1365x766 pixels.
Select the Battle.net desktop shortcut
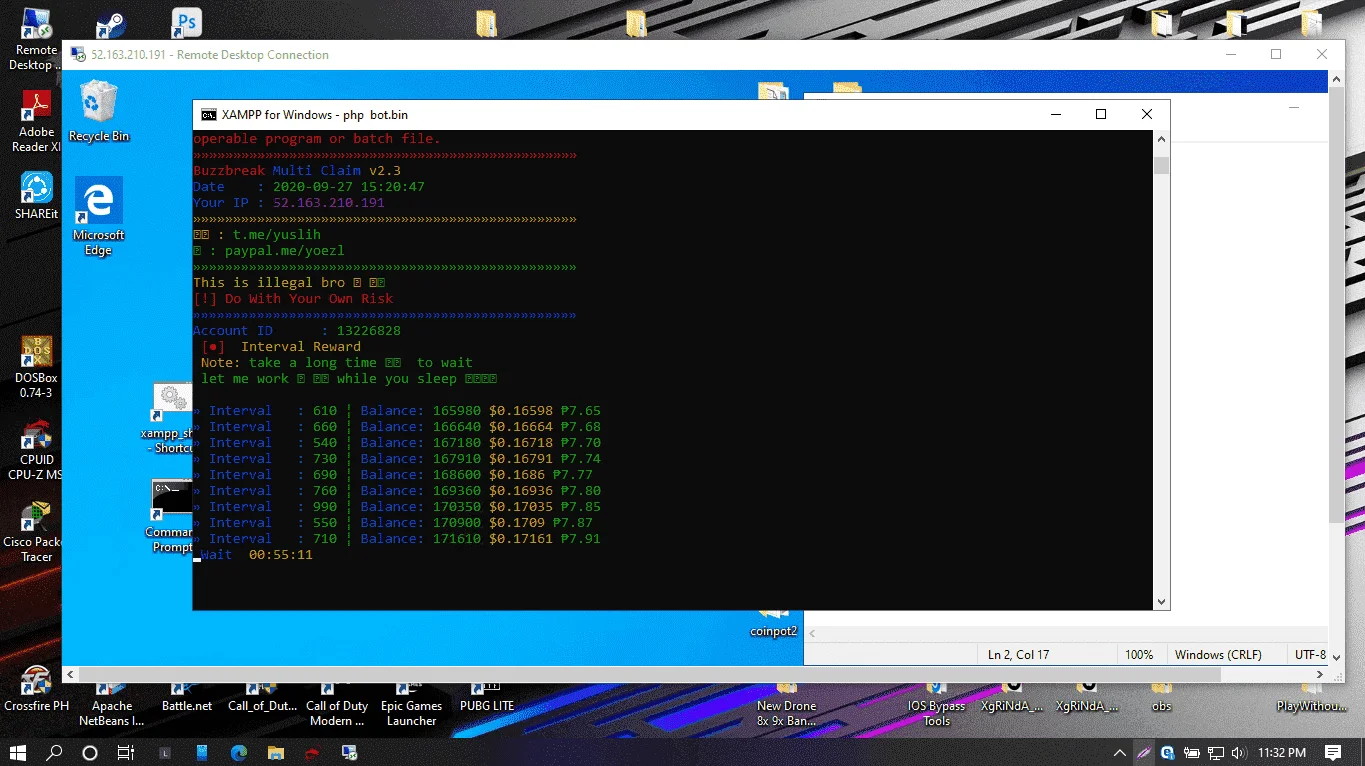point(187,697)
